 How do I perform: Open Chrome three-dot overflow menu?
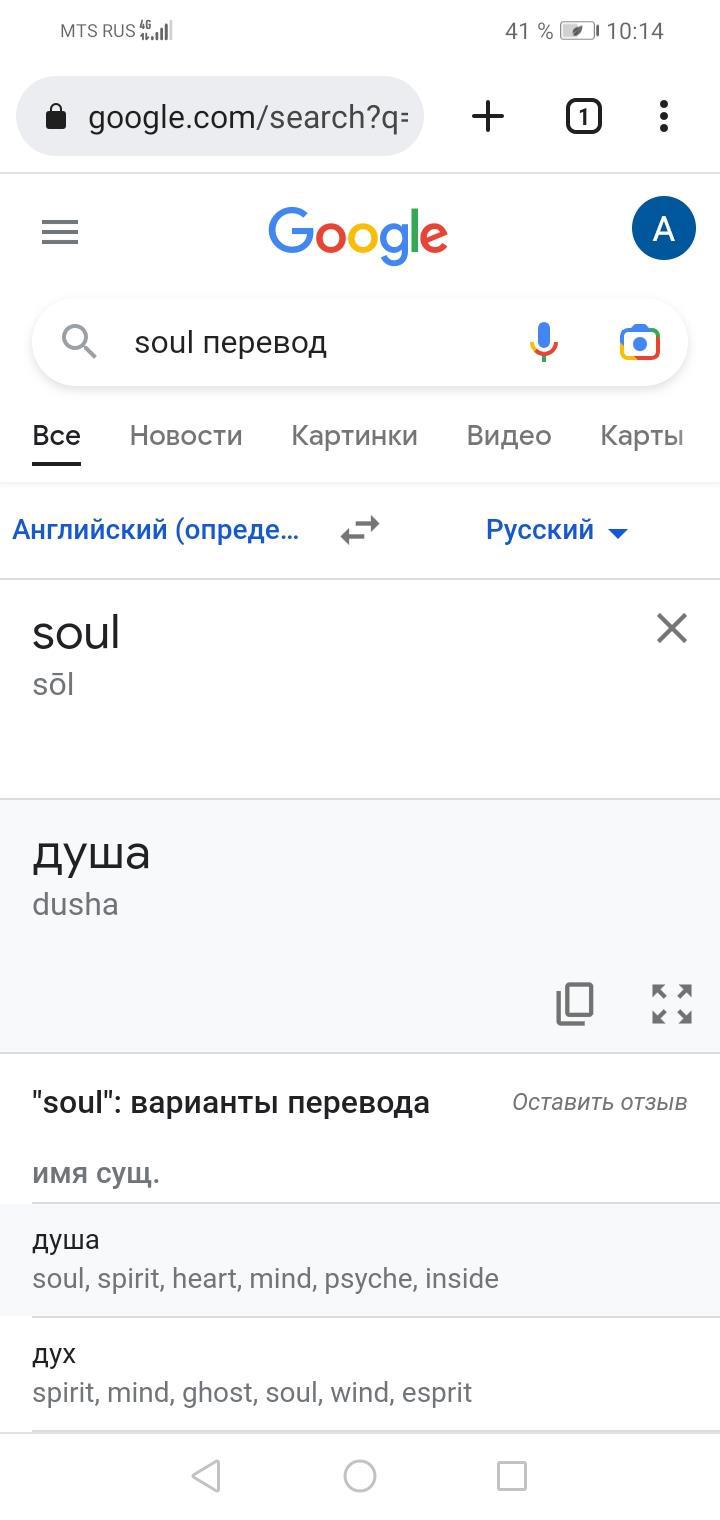click(664, 117)
